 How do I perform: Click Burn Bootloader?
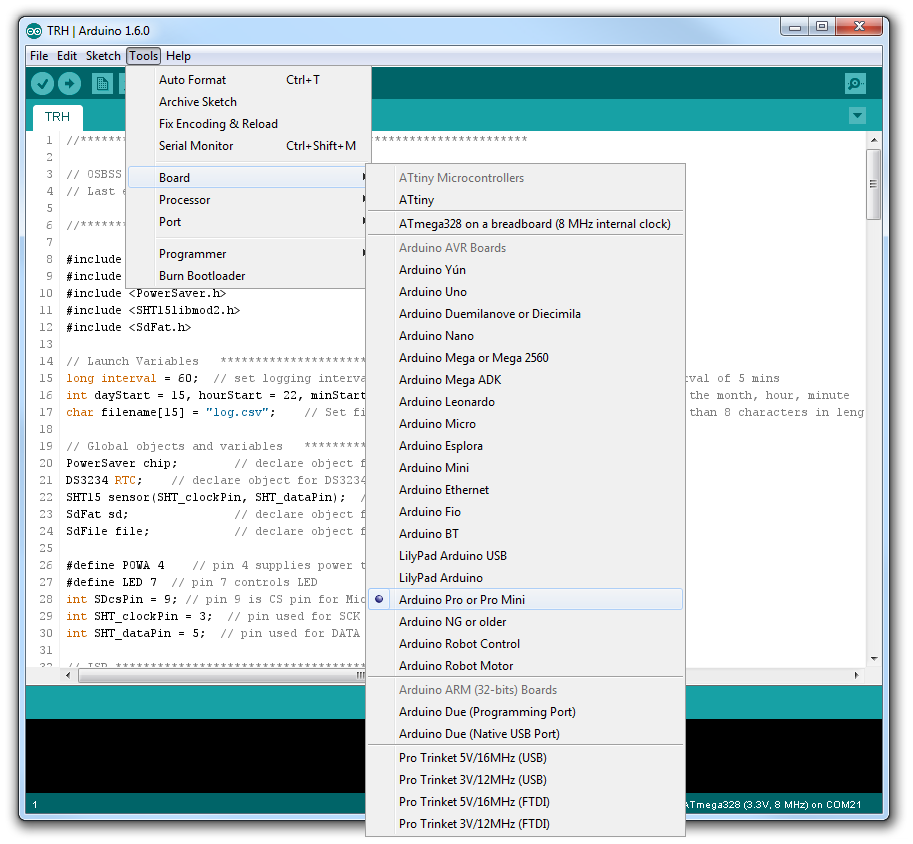click(249, 276)
